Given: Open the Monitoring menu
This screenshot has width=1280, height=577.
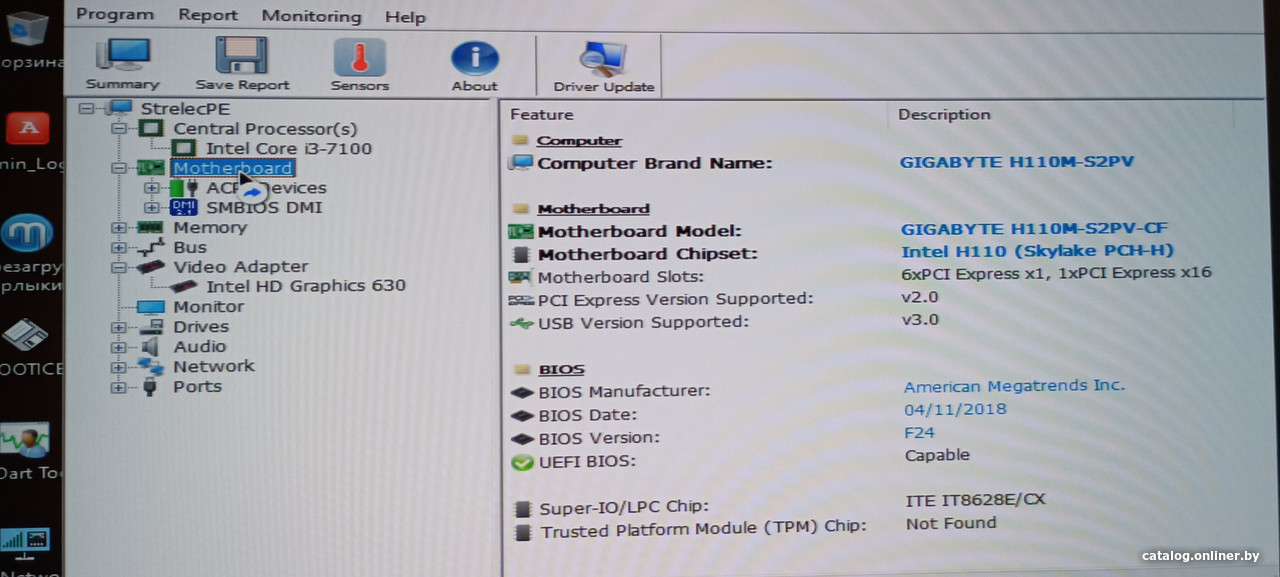Looking at the screenshot, I should click(311, 16).
